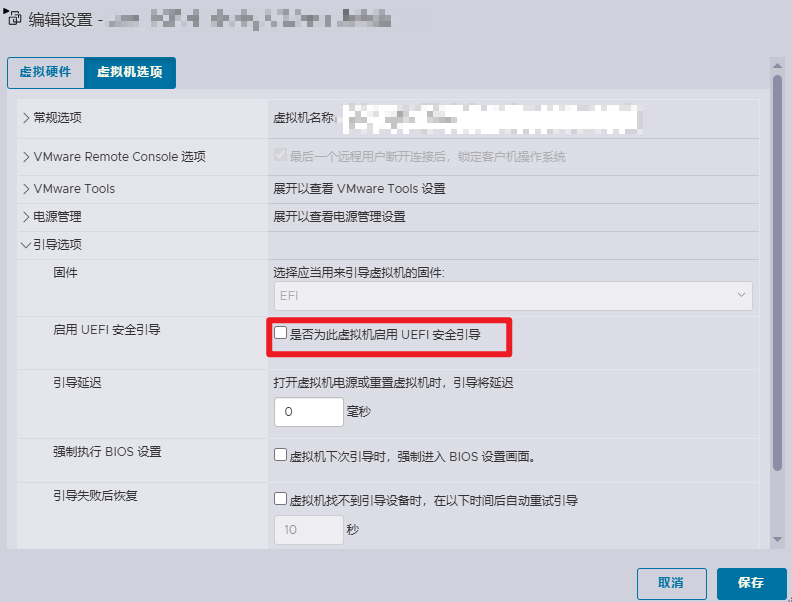Click the retry seconds input field
The height and width of the screenshot is (602, 792).
pos(308,530)
